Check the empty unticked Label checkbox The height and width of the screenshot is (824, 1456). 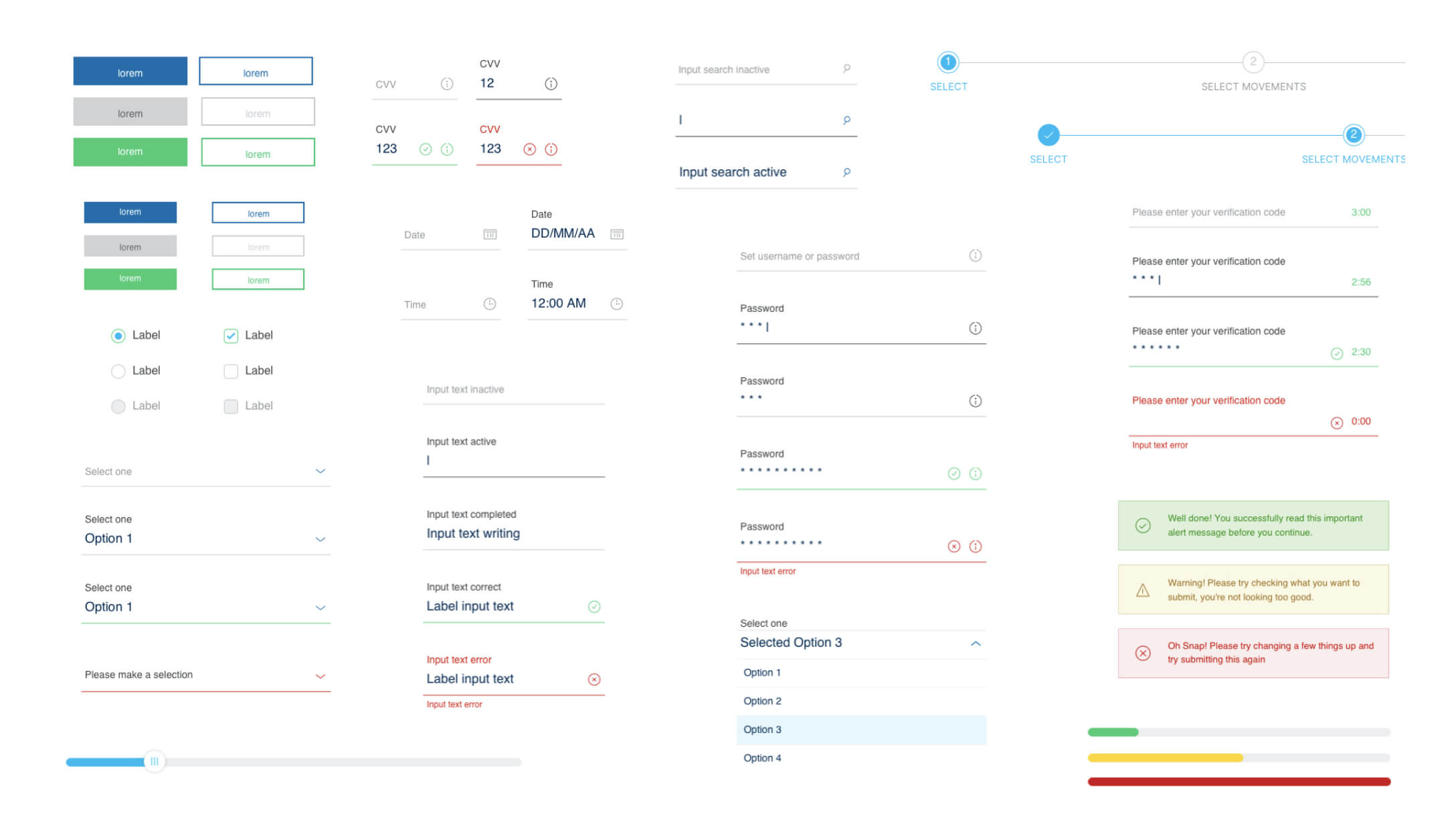pyautogui.click(x=231, y=371)
